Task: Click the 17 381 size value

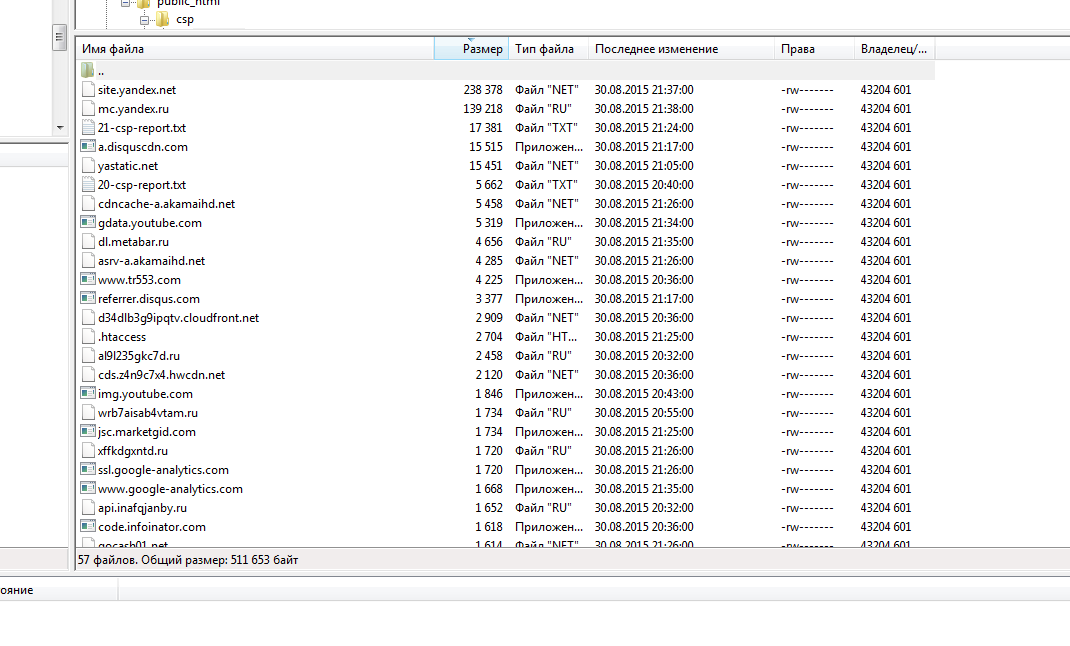Action: pos(485,128)
